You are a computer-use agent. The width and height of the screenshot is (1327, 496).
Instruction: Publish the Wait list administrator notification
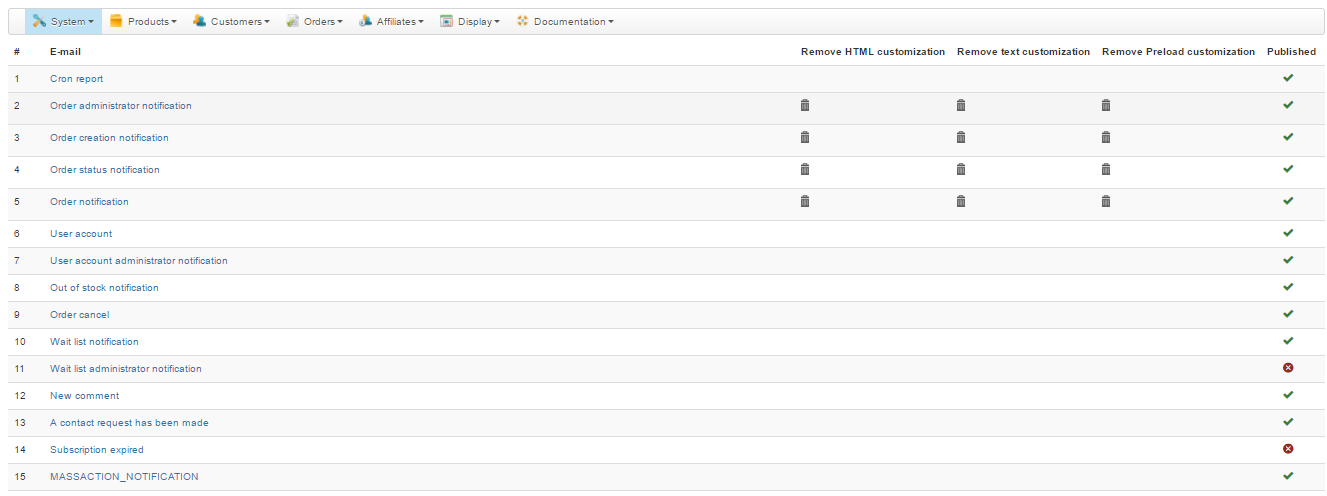coord(1288,368)
